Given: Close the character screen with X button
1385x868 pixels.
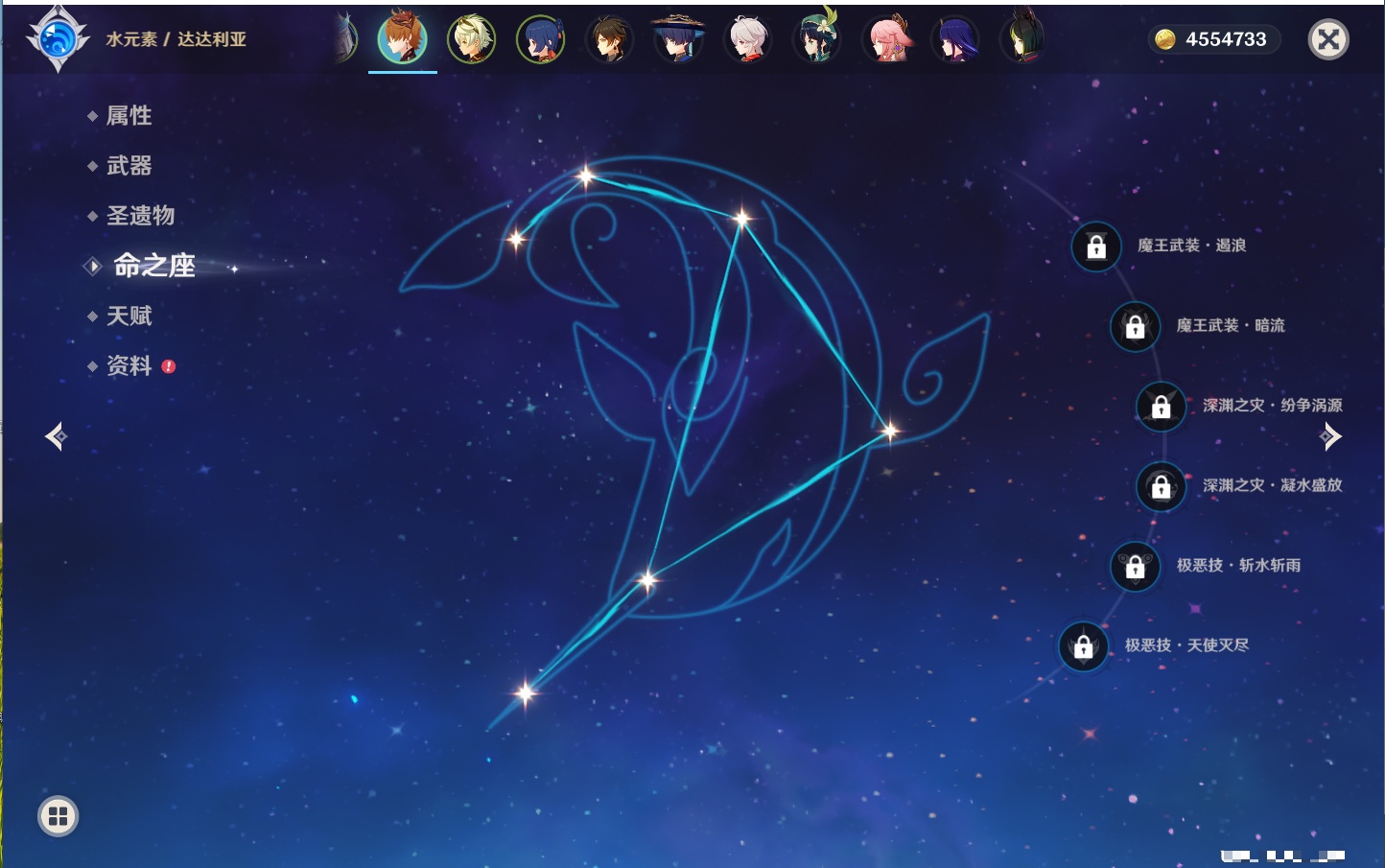Looking at the screenshot, I should 1328,39.
